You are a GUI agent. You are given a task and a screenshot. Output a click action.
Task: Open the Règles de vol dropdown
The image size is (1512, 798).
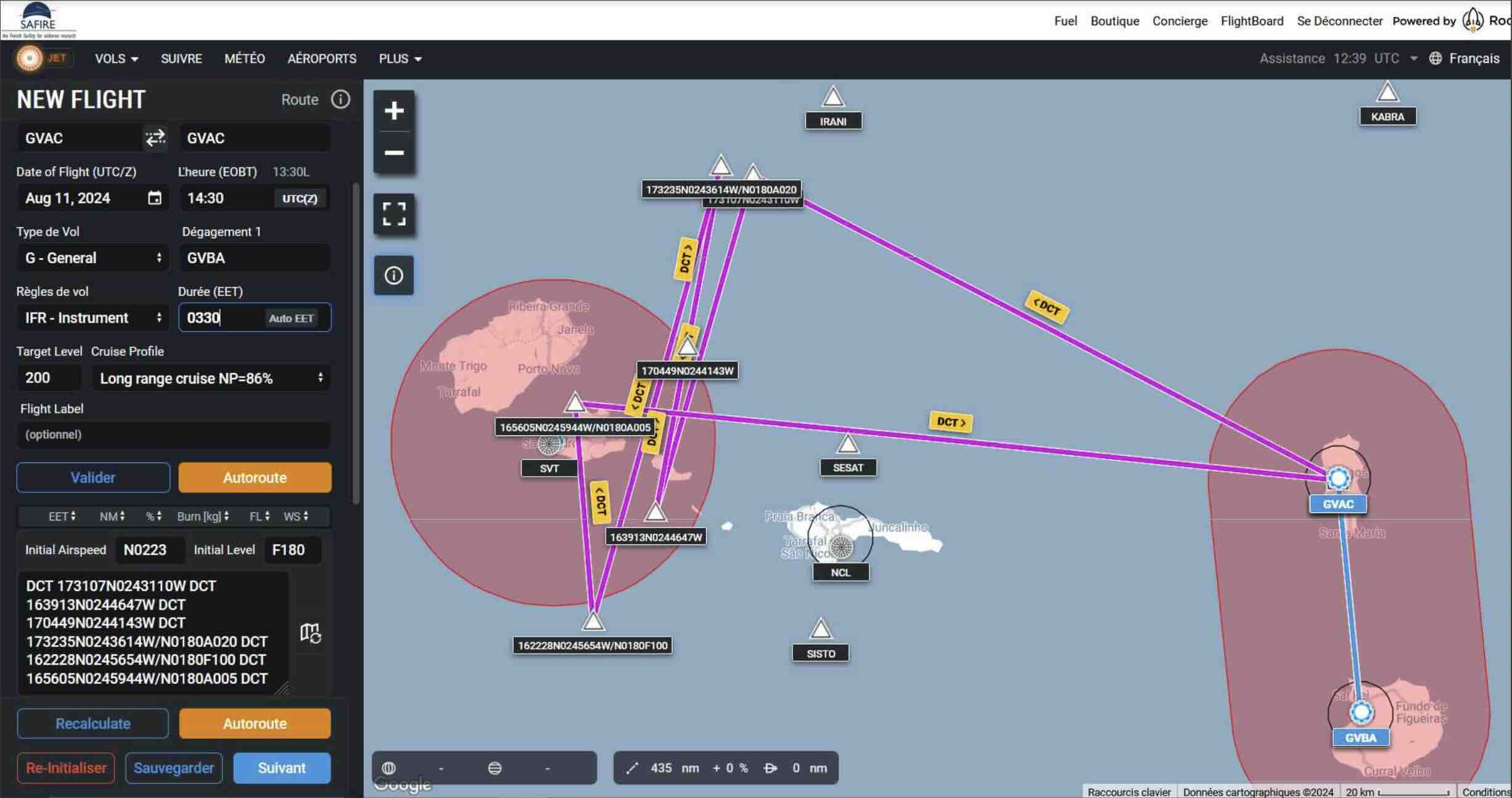[x=93, y=318]
